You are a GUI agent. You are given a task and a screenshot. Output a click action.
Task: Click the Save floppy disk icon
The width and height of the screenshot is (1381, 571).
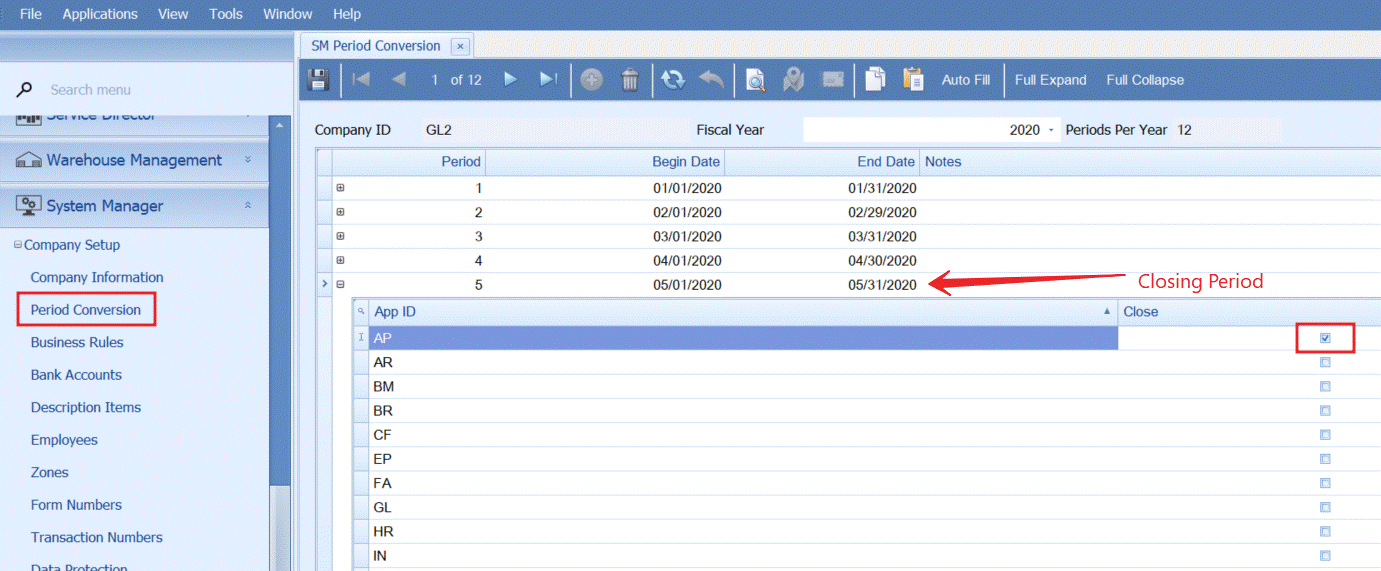point(318,80)
